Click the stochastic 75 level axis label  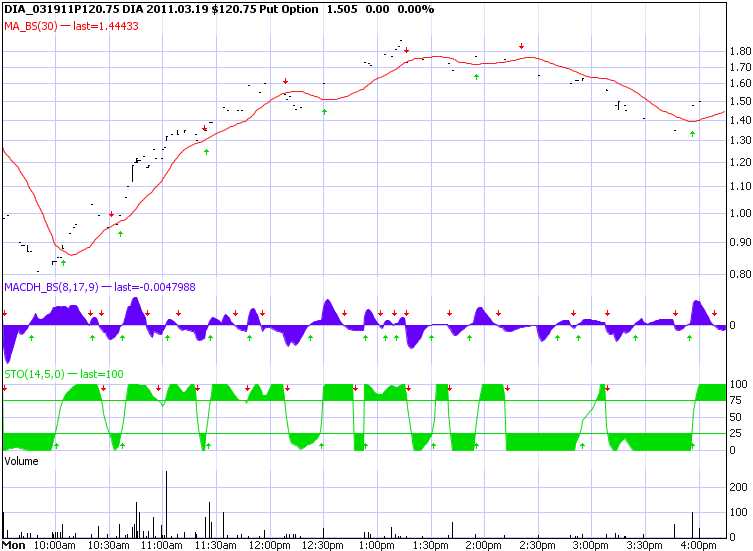pyautogui.click(x=739, y=401)
